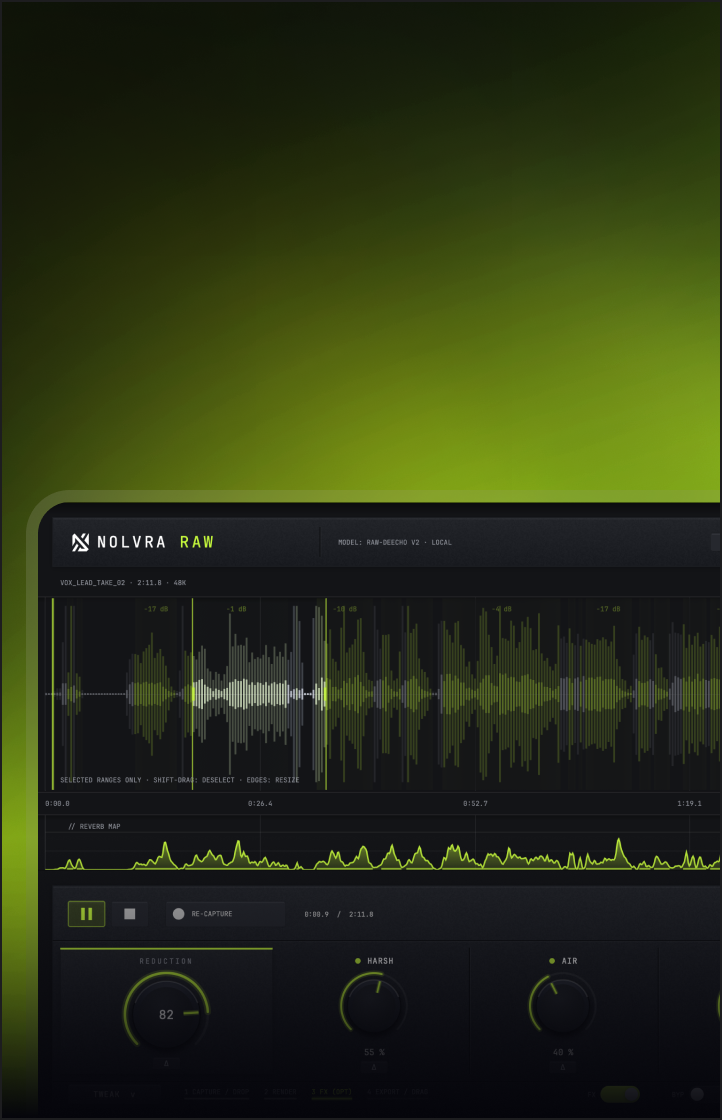Click the playhead line near -10 dB
The height and width of the screenshot is (1120, 722).
[x=326, y=694]
